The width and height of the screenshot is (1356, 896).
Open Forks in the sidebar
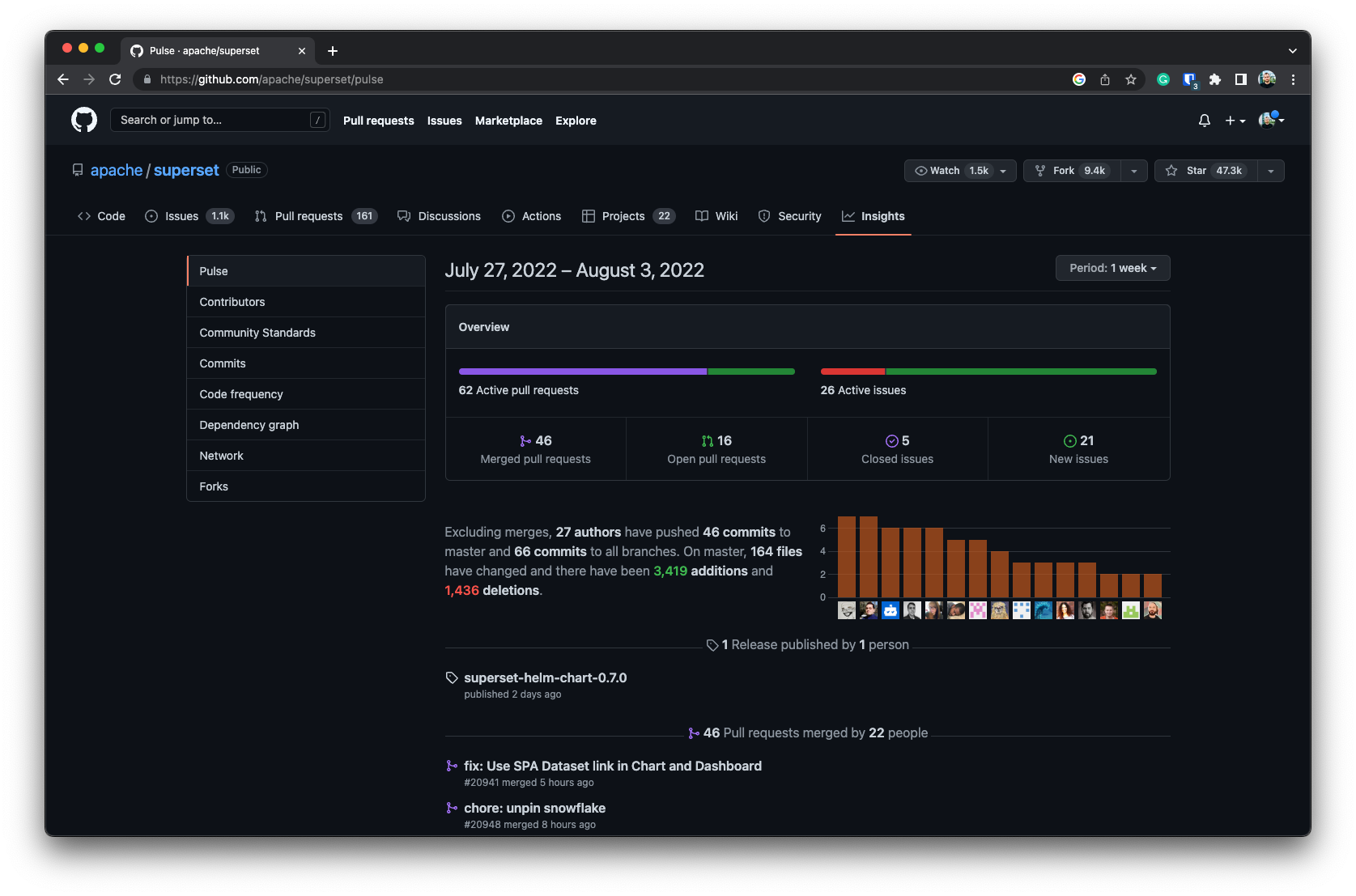pyautogui.click(x=306, y=486)
